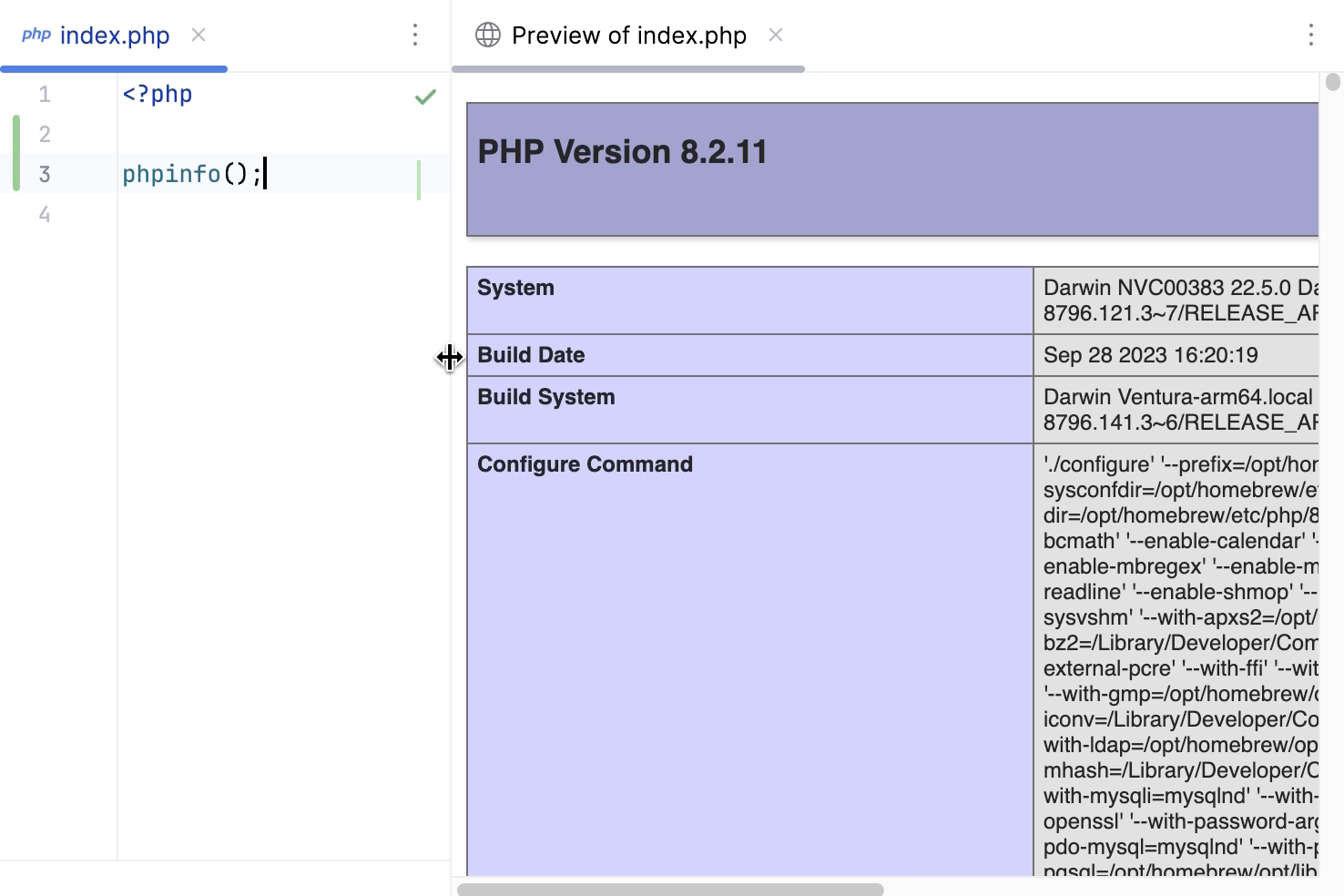Select the index.php editor tab
Viewport: 1344px width, 896px height.
click(x=115, y=35)
